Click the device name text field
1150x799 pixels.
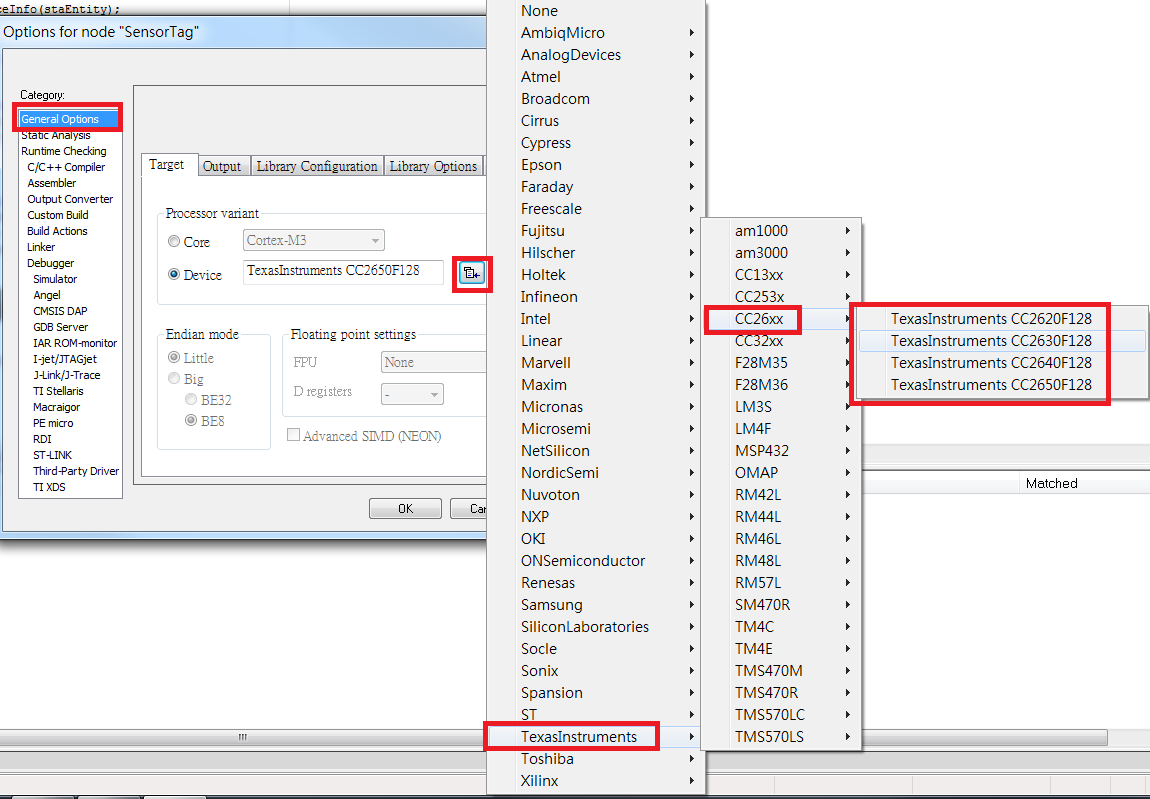(x=343, y=271)
